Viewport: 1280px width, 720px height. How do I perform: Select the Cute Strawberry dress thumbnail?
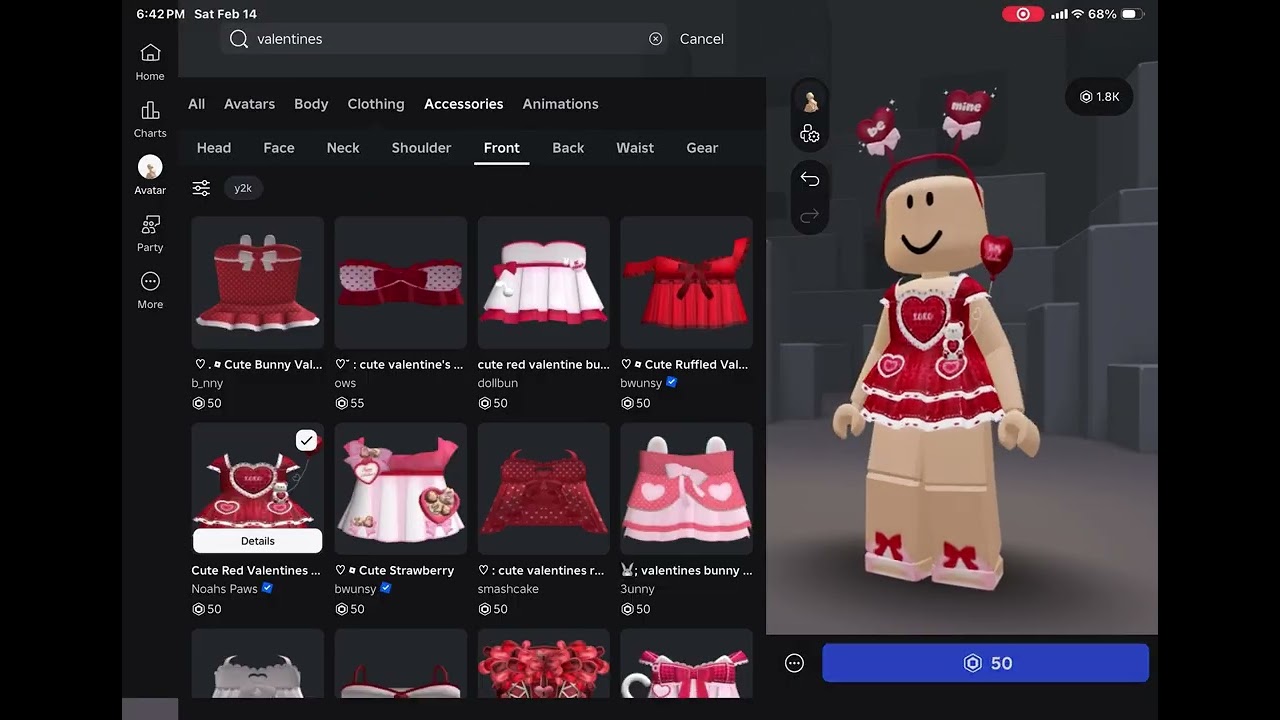click(401, 488)
